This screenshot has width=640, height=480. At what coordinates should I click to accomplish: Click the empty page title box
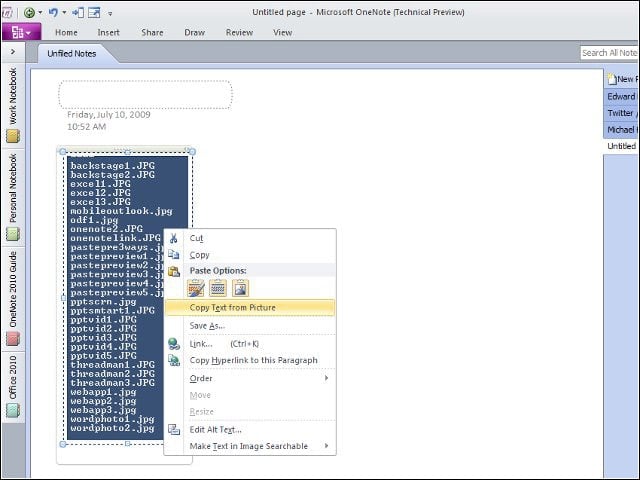coord(145,95)
